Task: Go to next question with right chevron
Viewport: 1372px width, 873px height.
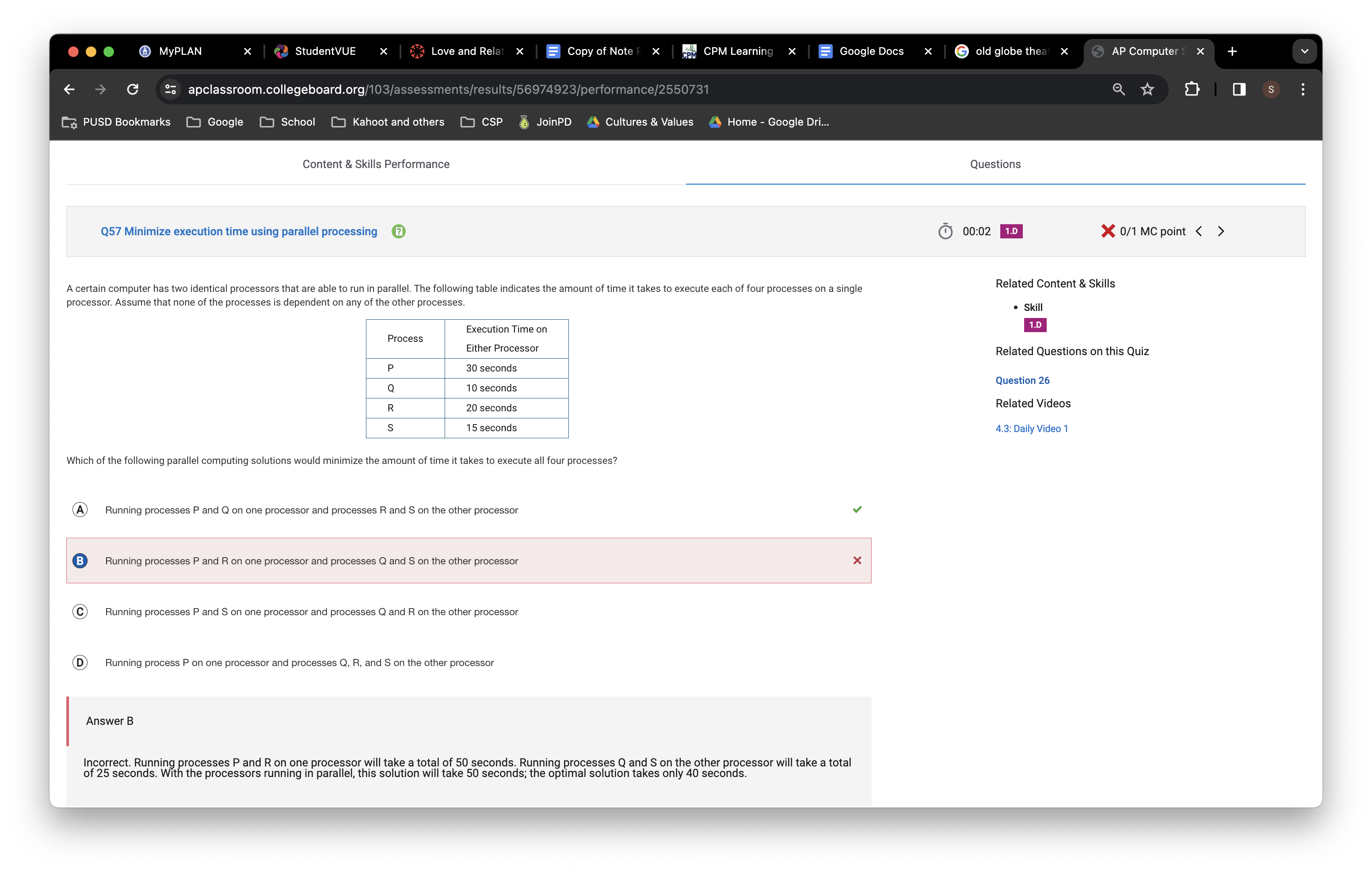Action: (1220, 231)
